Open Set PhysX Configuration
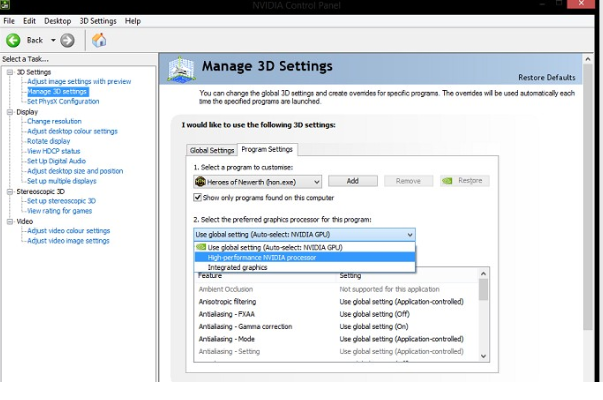 (63, 102)
